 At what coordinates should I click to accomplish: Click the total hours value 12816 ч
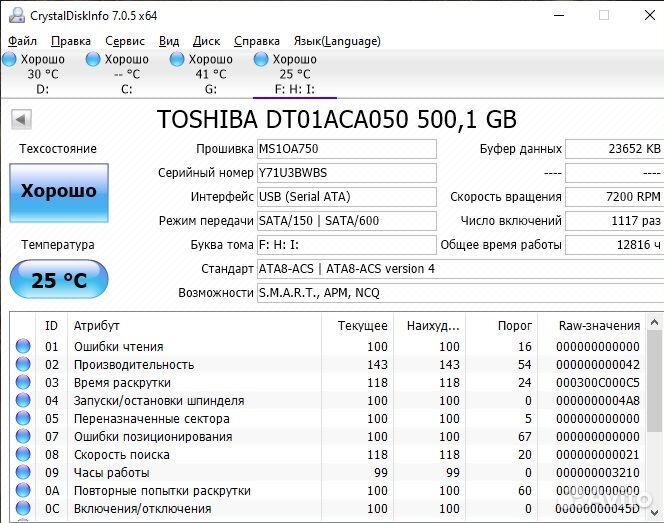(614, 245)
